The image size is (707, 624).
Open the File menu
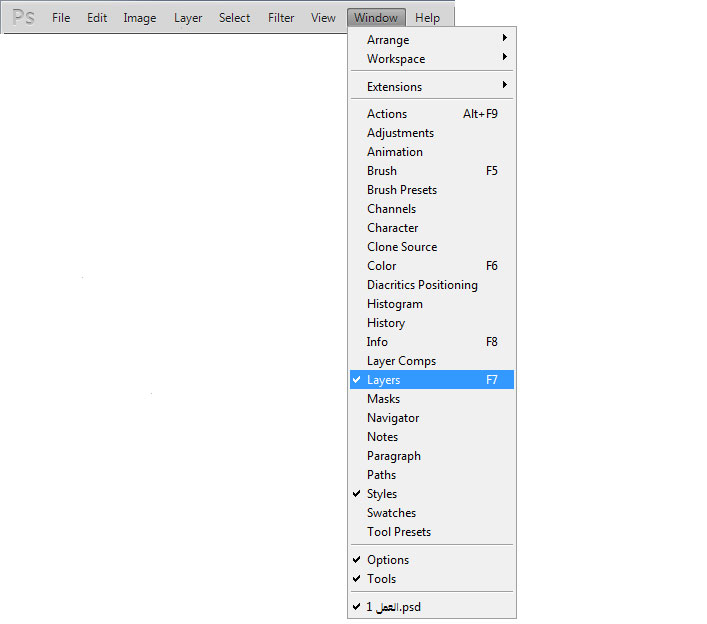click(x=61, y=18)
